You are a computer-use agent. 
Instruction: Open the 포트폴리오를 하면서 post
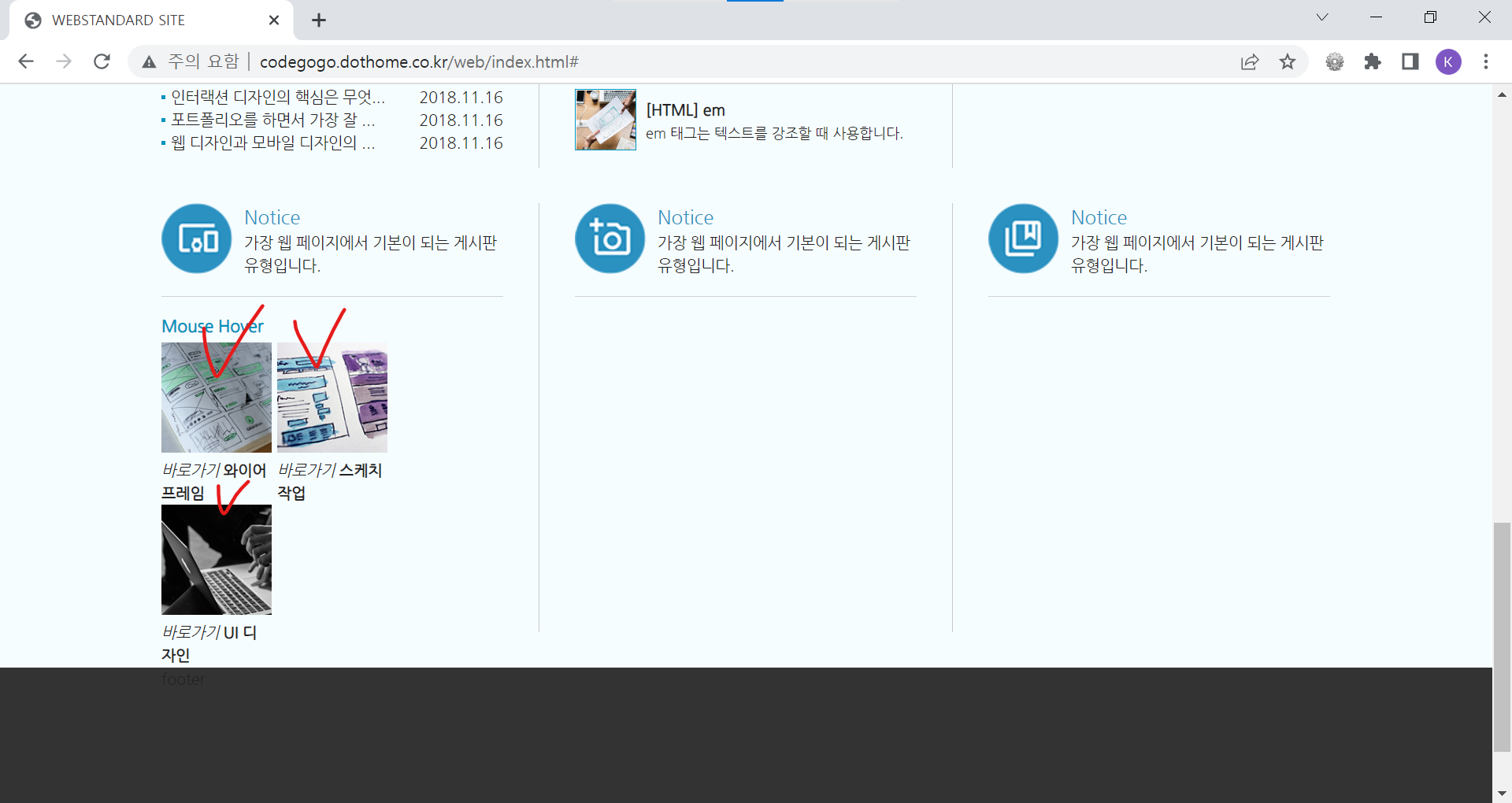coord(272,120)
